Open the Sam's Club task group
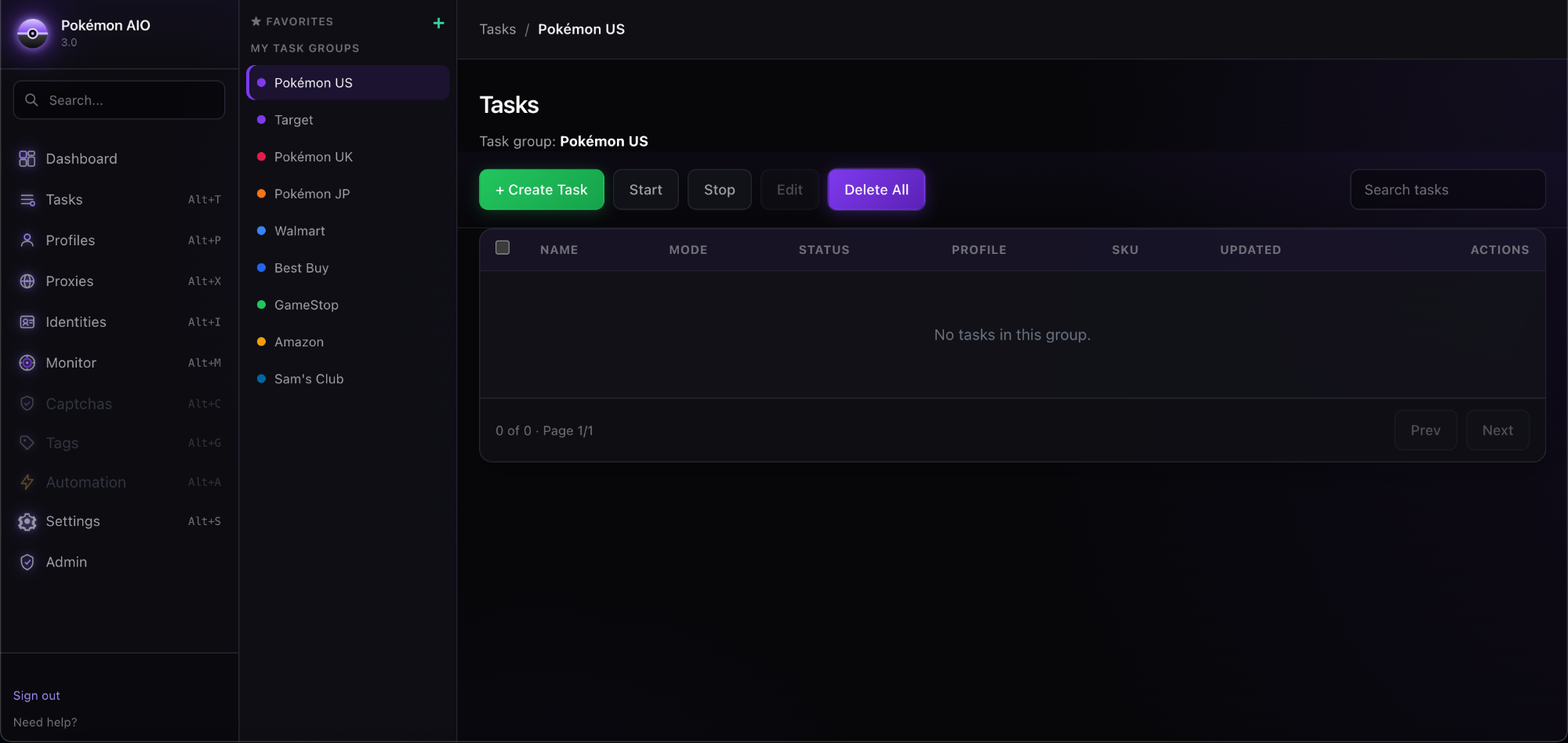Image resolution: width=1568 pixels, height=743 pixels. [x=348, y=379]
